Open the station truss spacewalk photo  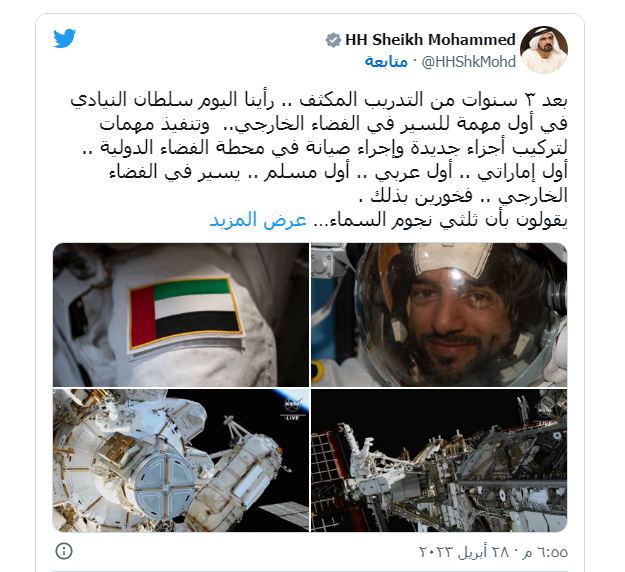pyautogui.click(x=439, y=460)
